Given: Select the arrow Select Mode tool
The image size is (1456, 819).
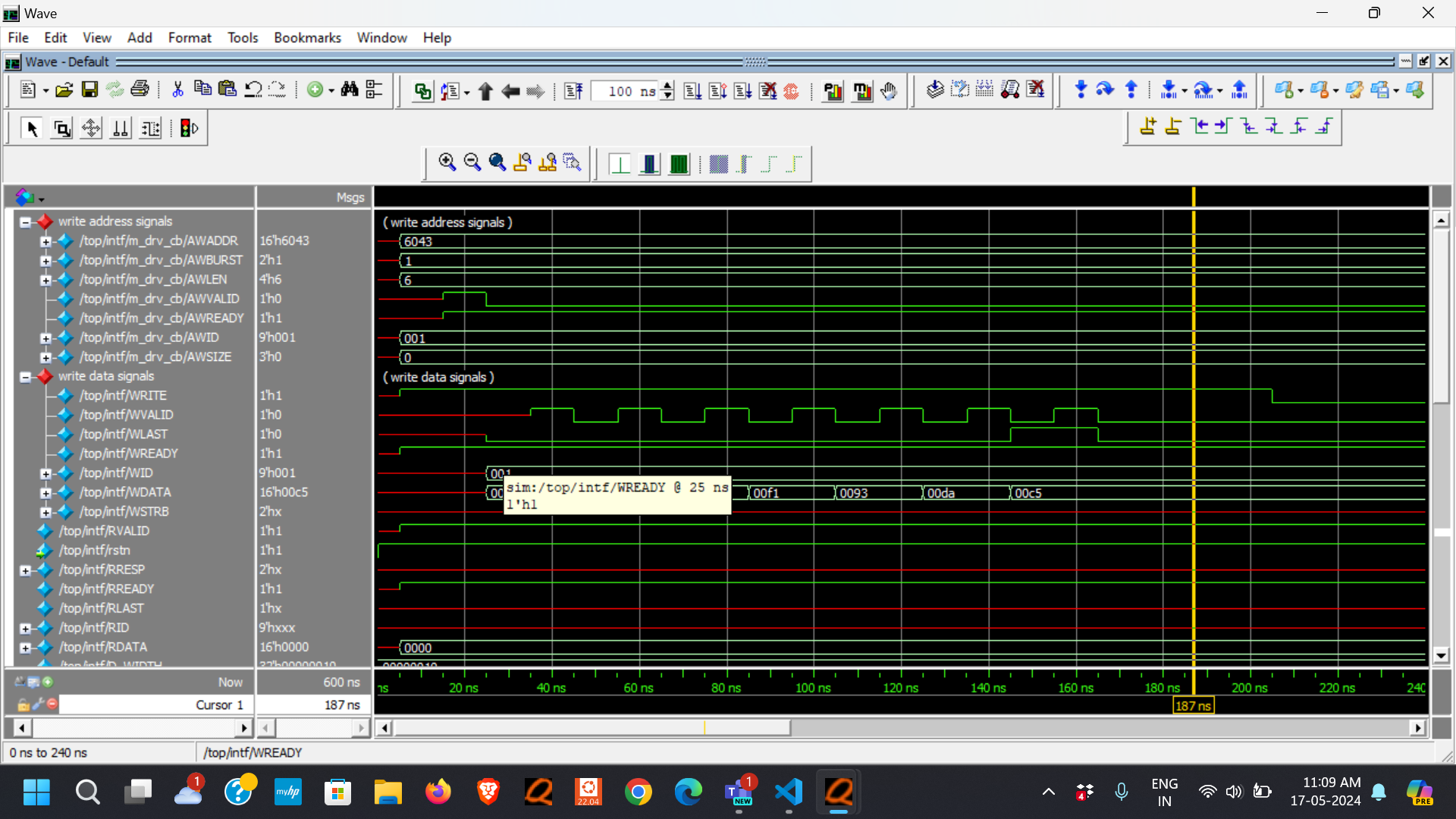Looking at the screenshot, I should (x=32, y=129).
